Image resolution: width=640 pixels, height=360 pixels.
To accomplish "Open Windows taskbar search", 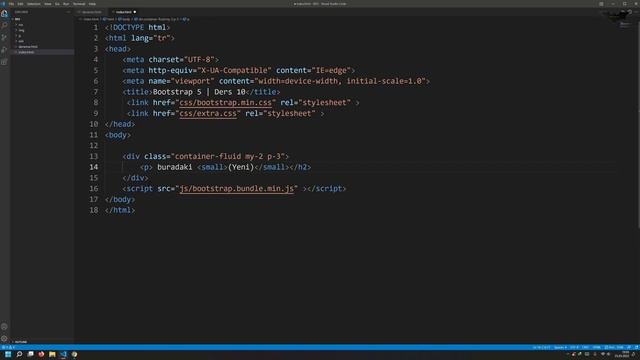I will pyautogui.click(x=19, y=354).
